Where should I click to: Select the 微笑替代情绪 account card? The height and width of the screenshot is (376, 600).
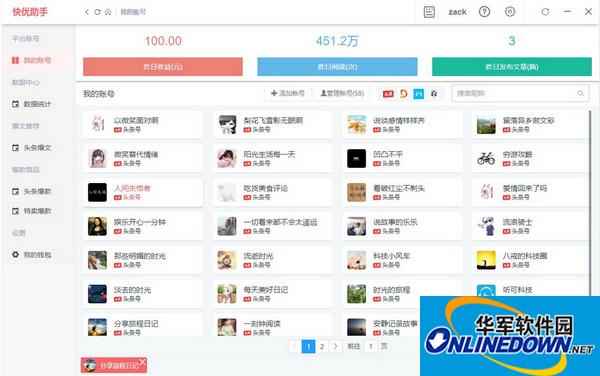142,158
